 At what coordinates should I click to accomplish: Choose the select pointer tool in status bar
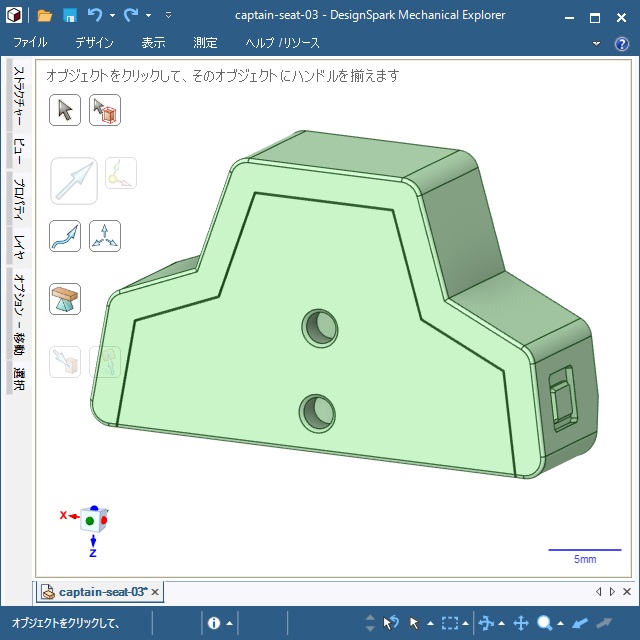click(414, 623)
